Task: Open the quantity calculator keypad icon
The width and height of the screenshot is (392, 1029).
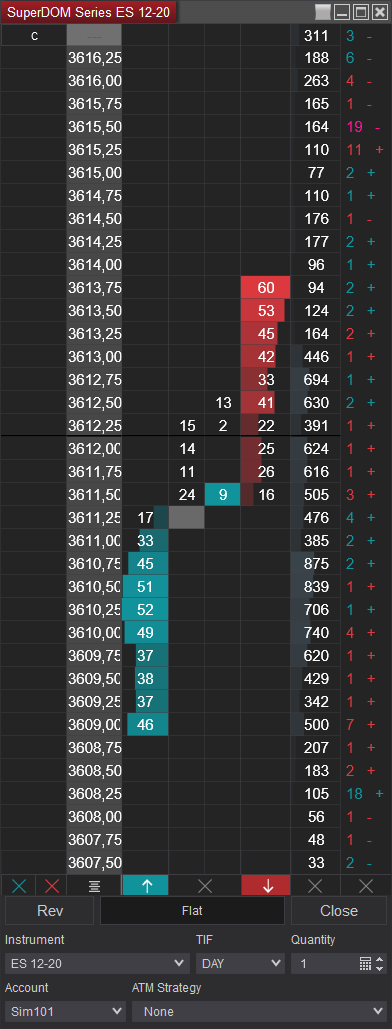Action: tap(366, 964)
